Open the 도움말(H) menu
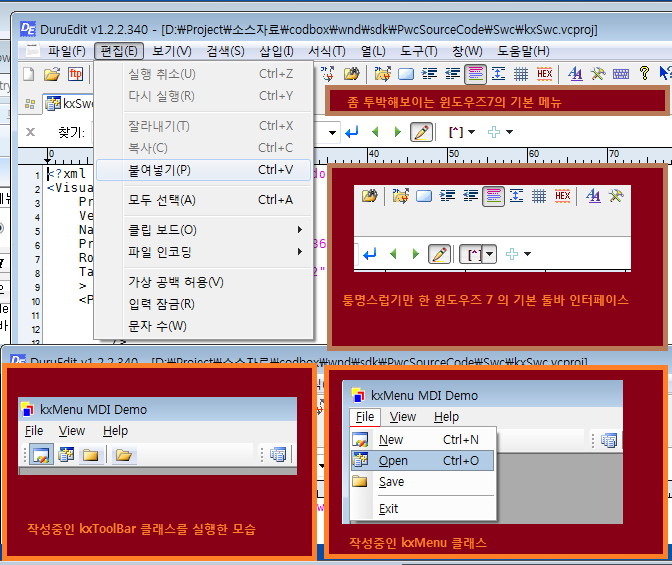 (523, 51)
